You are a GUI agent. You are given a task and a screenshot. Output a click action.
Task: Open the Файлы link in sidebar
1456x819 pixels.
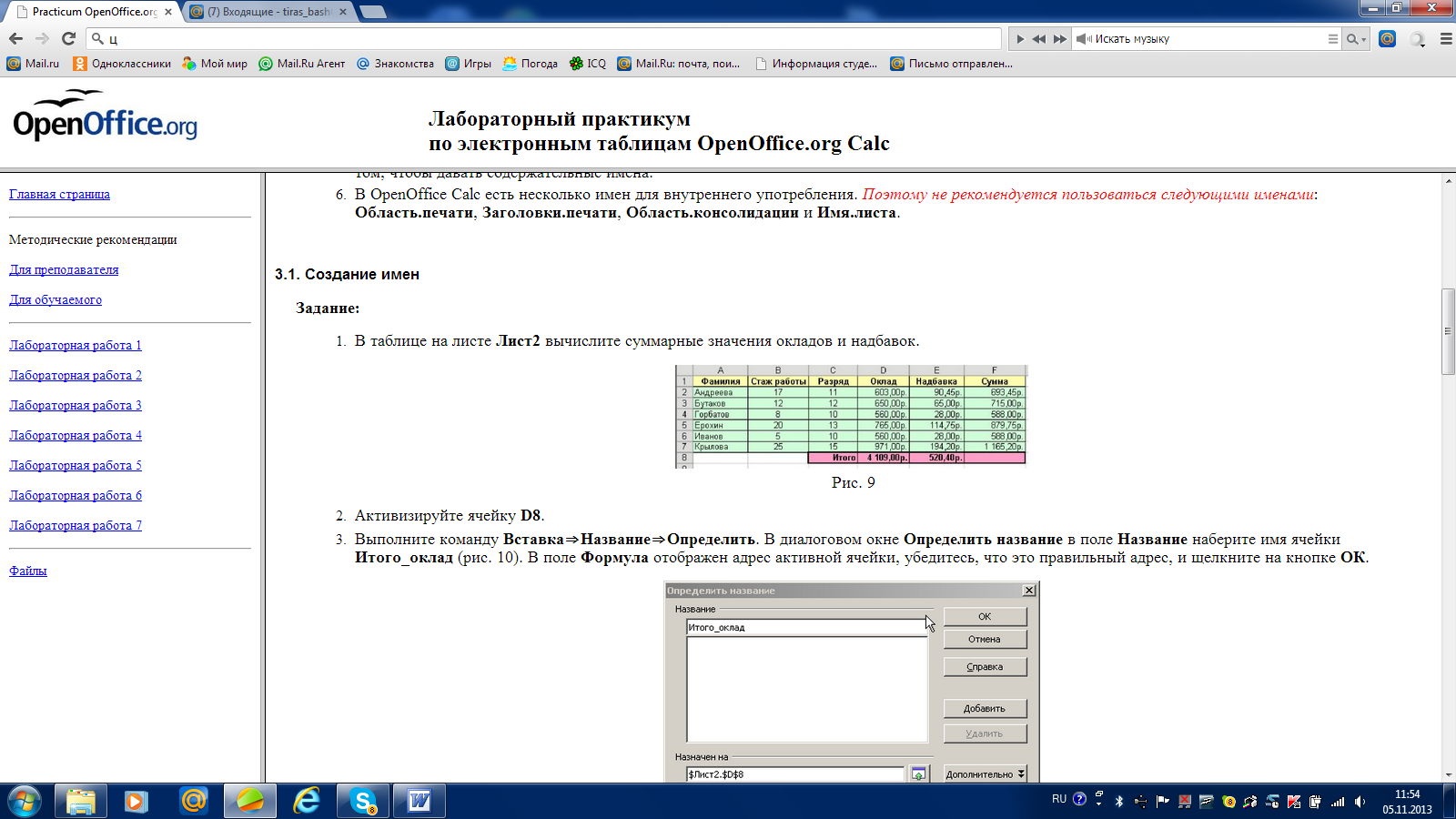[28, 571]
